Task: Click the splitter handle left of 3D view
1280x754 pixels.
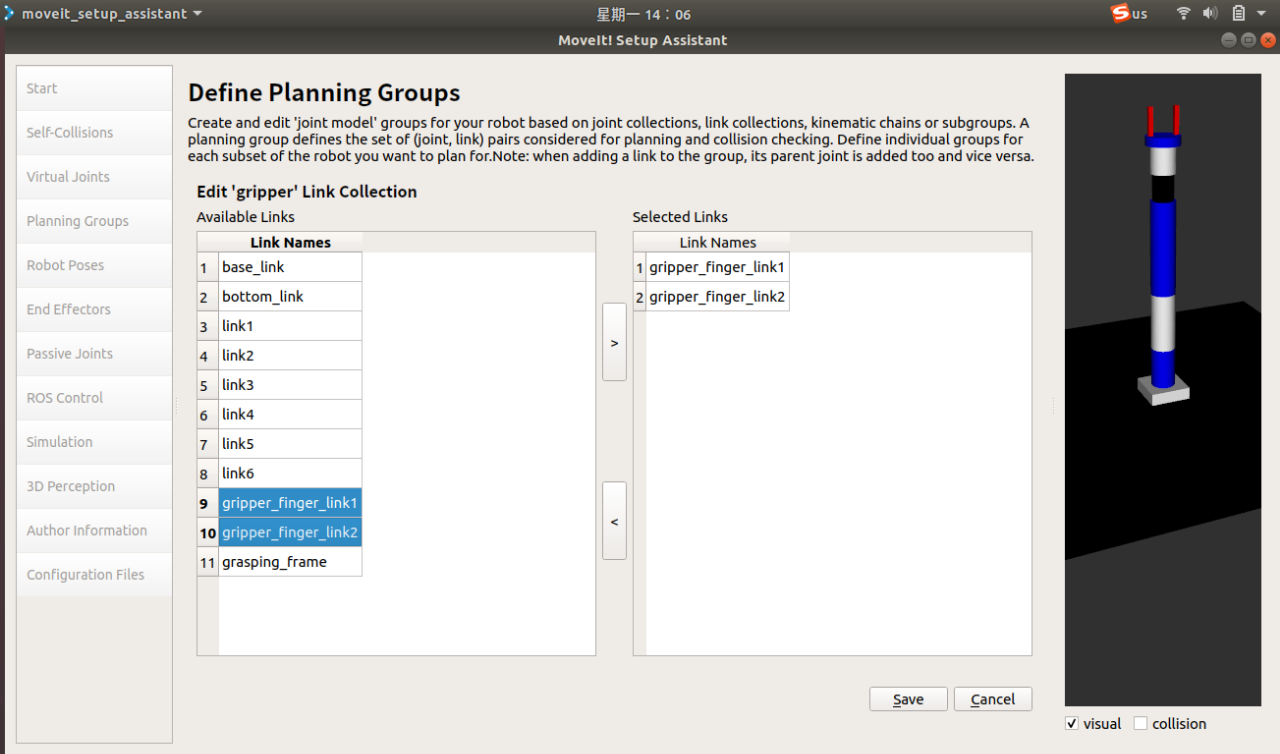Action: coord(1053,405)
